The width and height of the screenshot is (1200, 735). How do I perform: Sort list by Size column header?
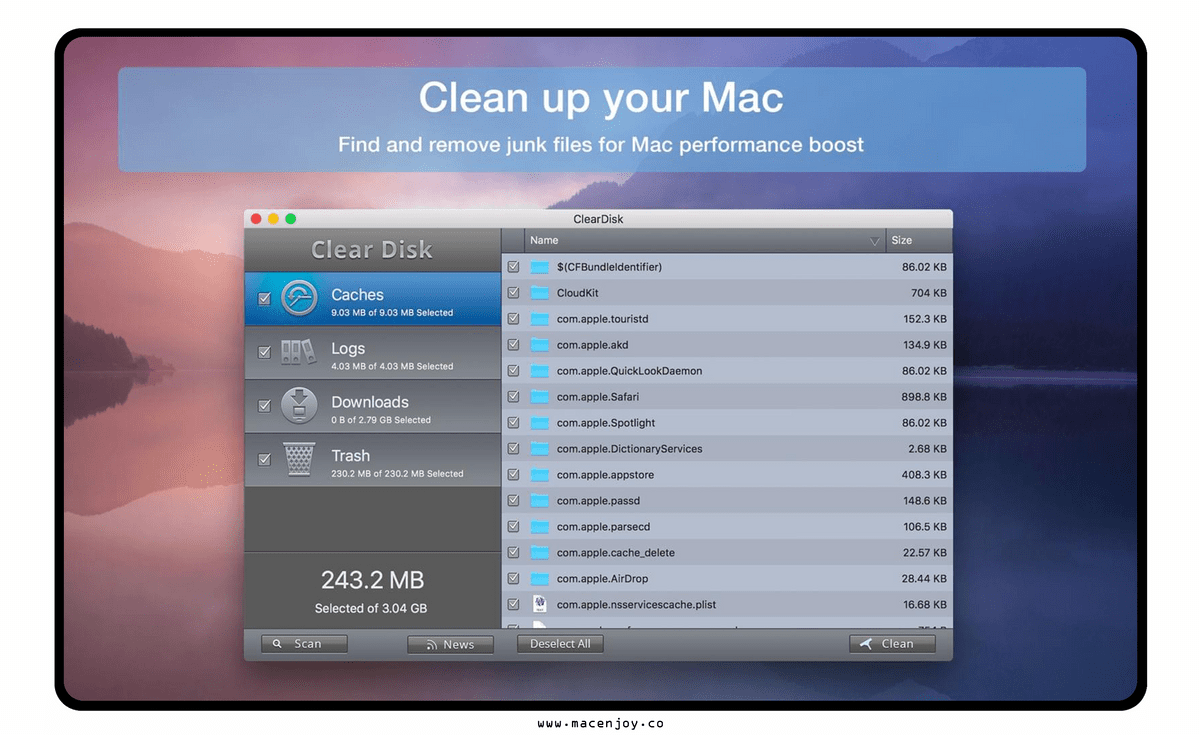(919, 241)
